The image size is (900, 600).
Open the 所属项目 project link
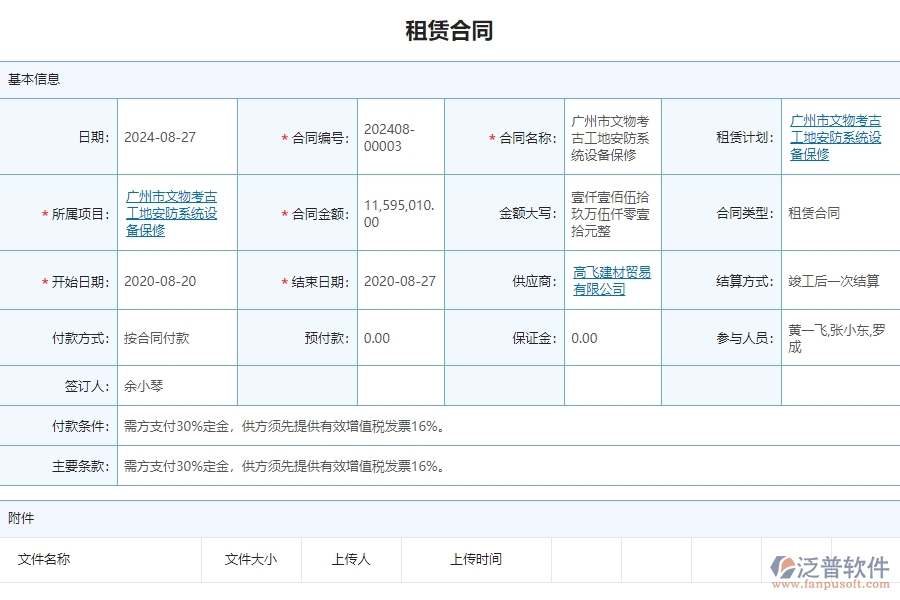[x=172, y=211]
